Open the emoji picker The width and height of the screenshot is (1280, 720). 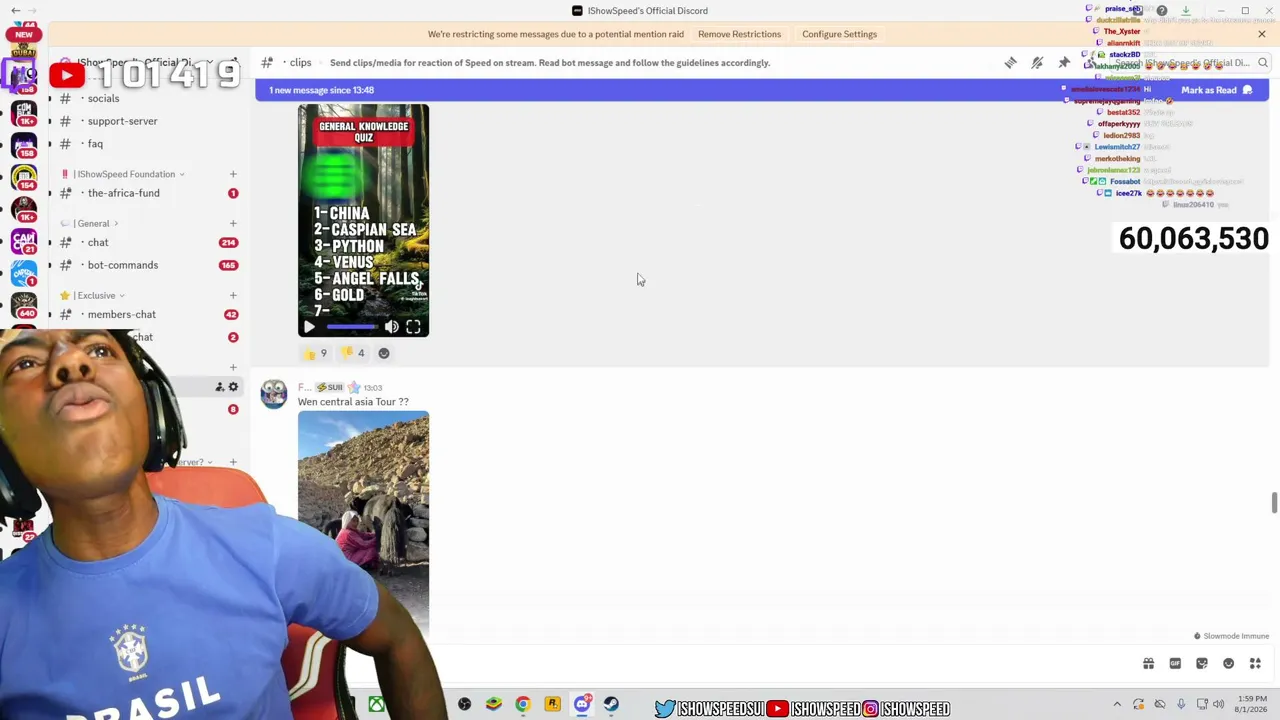[1229, 663]
